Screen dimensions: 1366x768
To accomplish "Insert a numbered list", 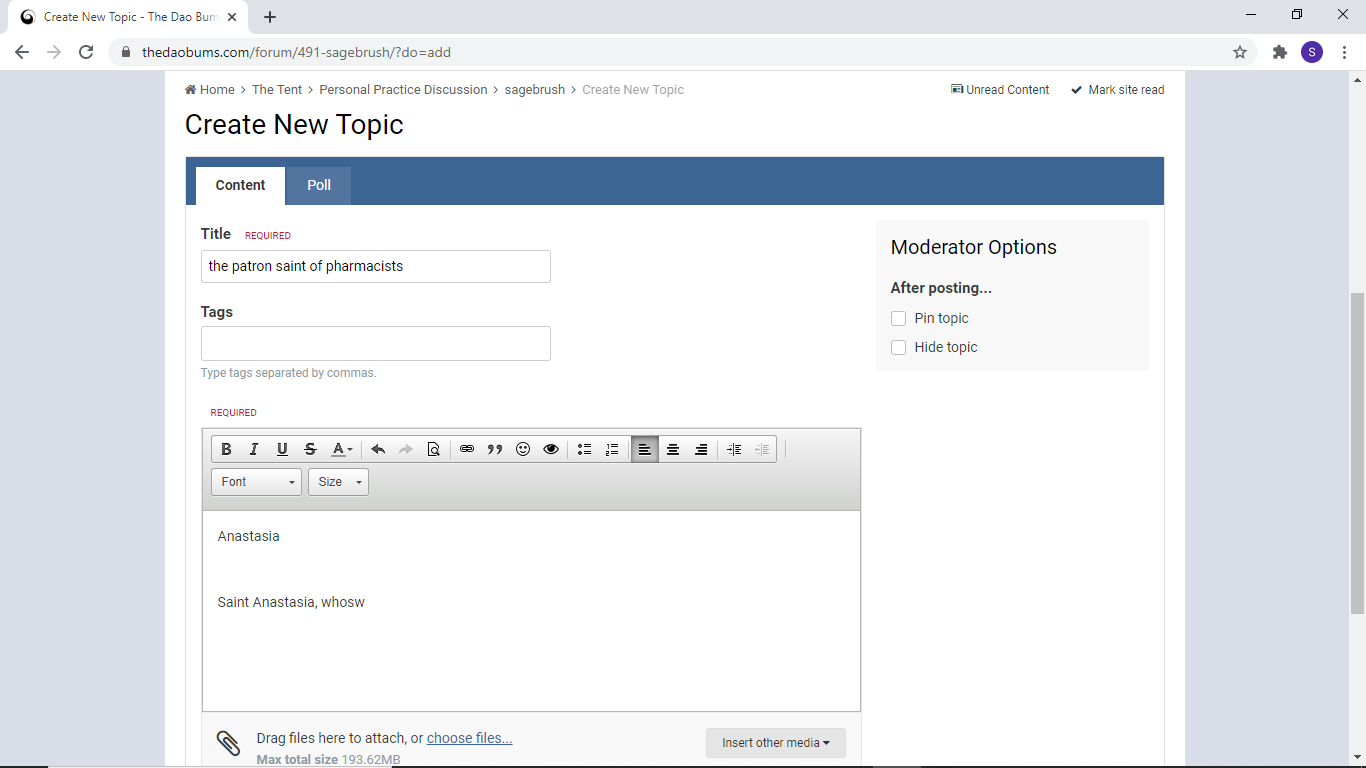I will (x=613, y=449).
